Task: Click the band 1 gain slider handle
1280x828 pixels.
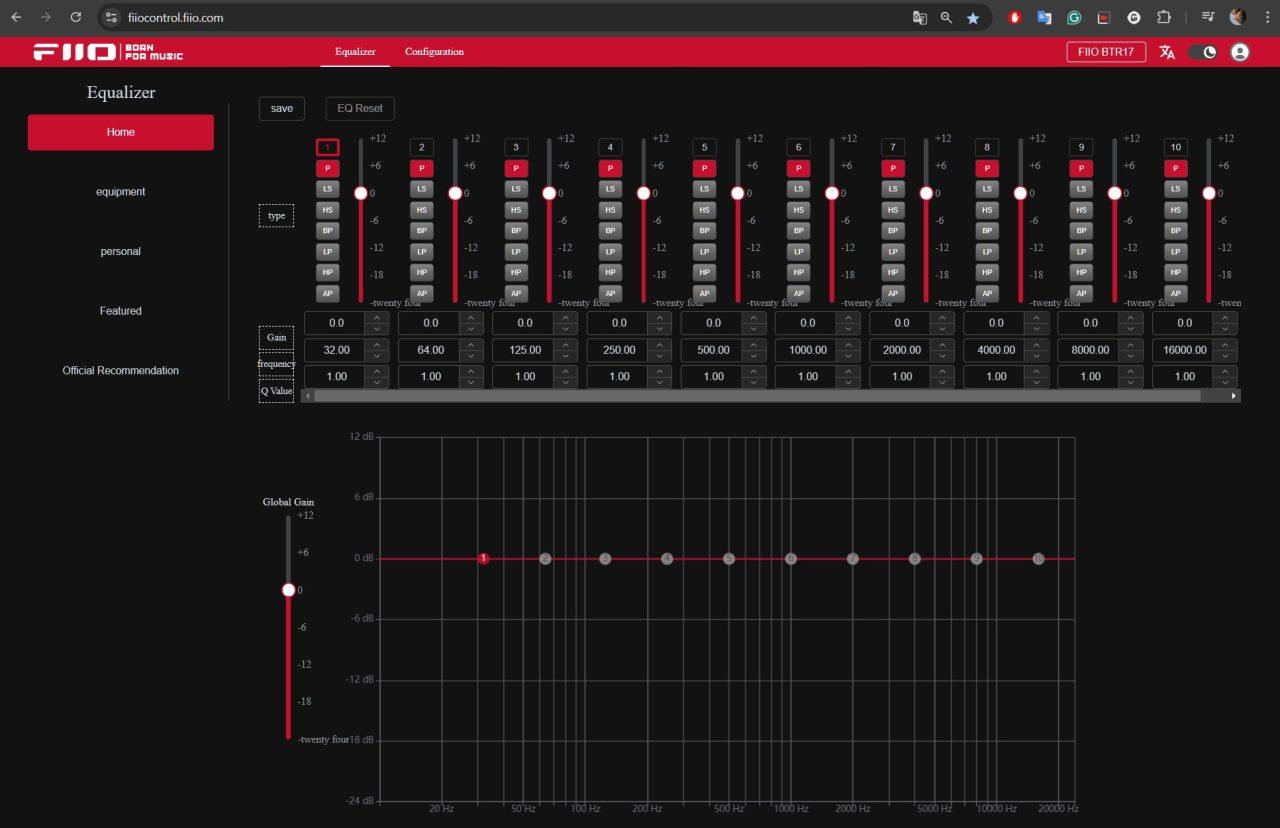Action: pos(361,193)
